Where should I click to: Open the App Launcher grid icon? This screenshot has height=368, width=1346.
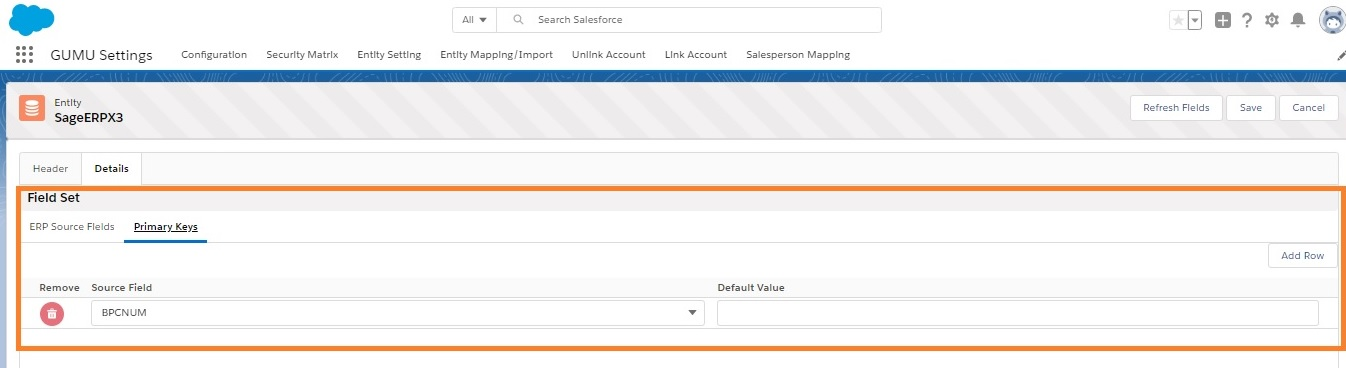click(x=25, y=55)
